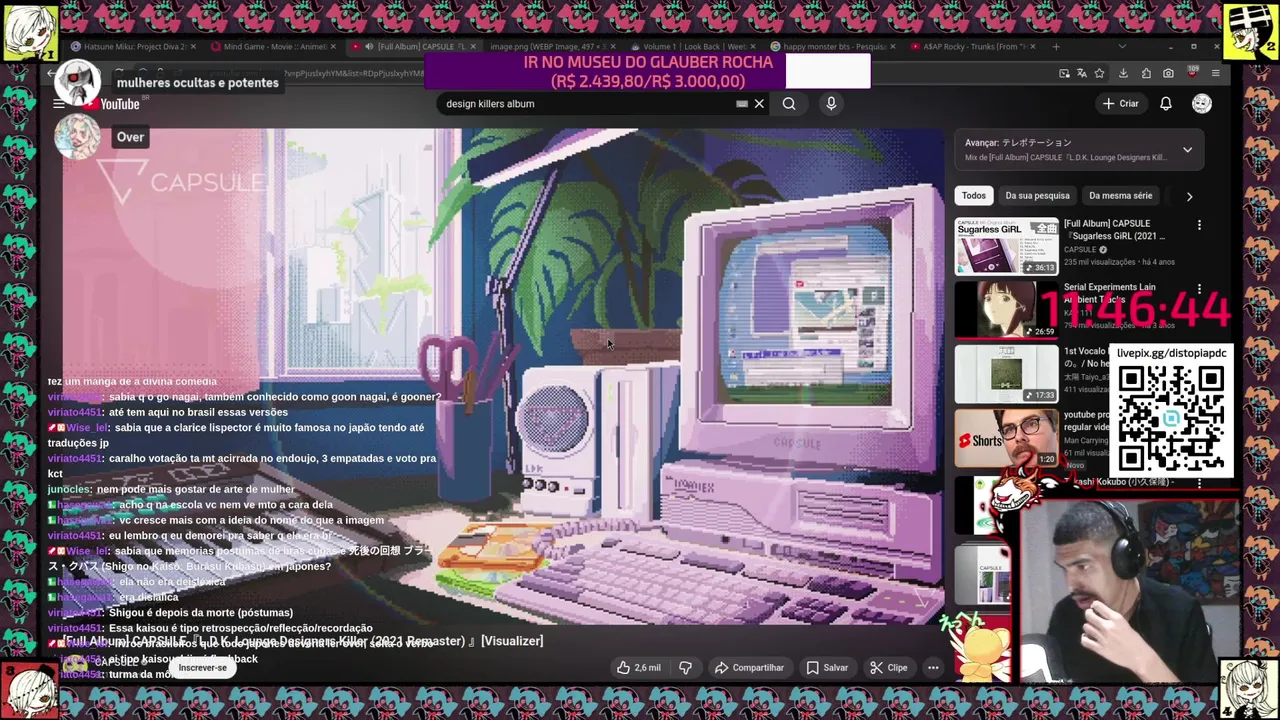This screenshot has height=720, width=1280.
Task: Like the video with 2,6 mil
Action: [638, 667]
